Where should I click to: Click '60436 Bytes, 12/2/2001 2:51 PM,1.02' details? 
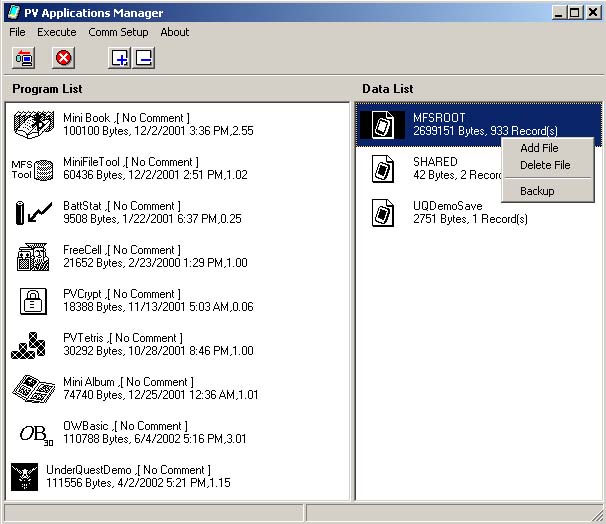tap(155, 175)
